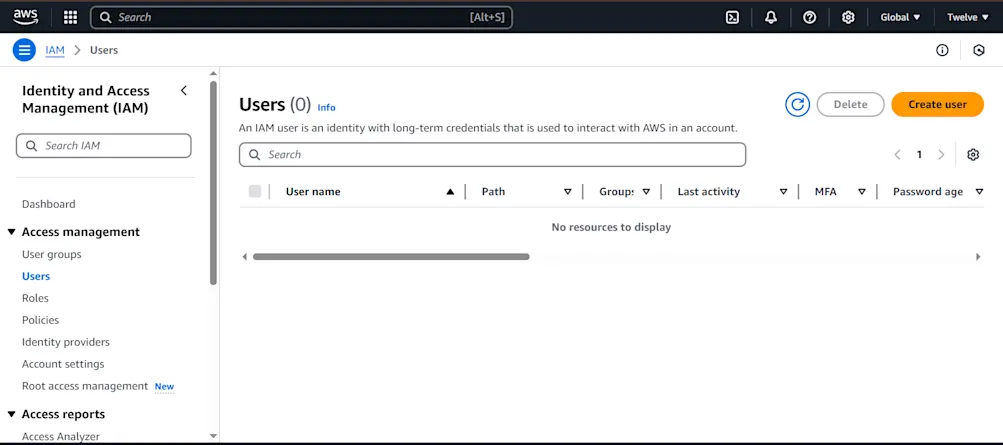Open table preferences gear icon

[973, 154]
